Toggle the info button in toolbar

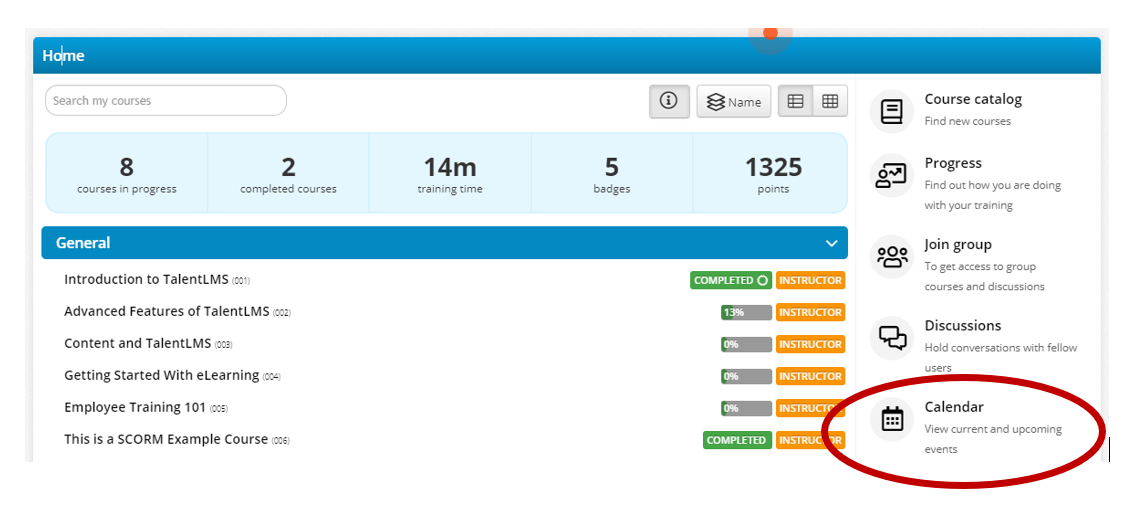669,101
